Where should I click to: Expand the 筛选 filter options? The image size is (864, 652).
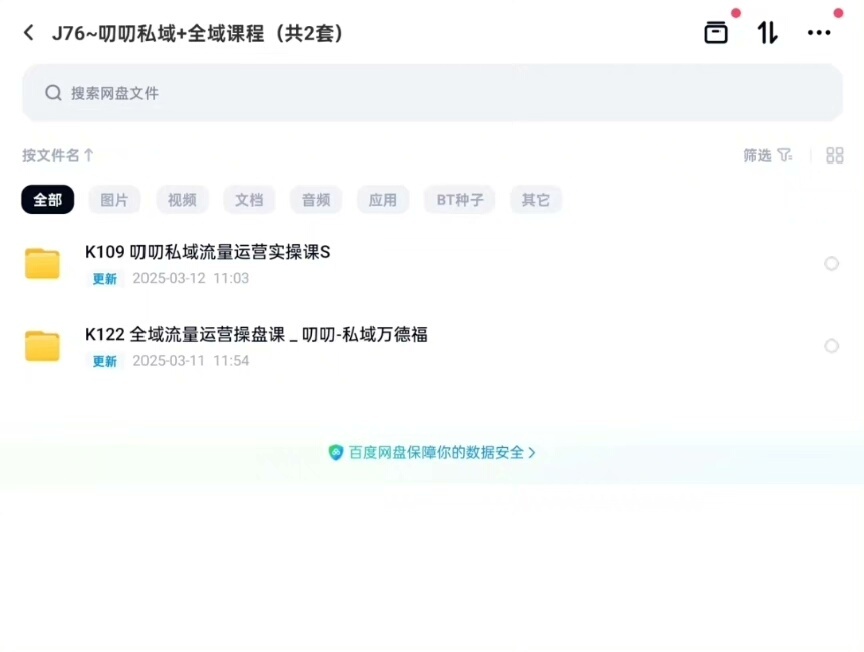[757, 155]
